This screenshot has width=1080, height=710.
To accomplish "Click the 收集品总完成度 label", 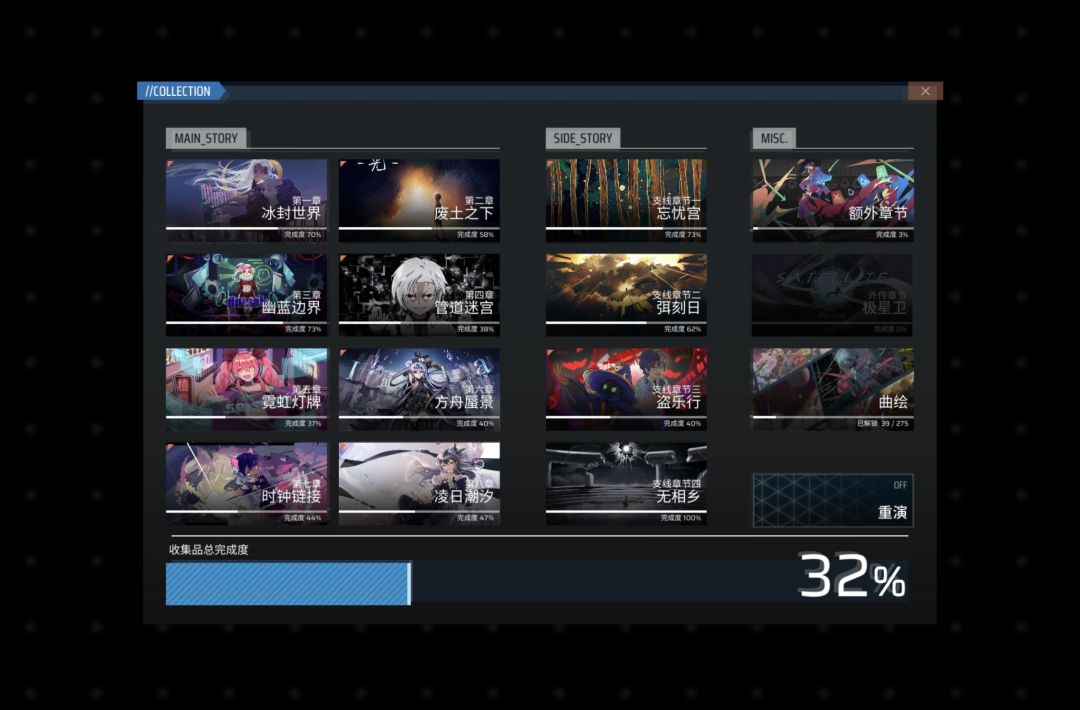I will (x=209, y=550).
